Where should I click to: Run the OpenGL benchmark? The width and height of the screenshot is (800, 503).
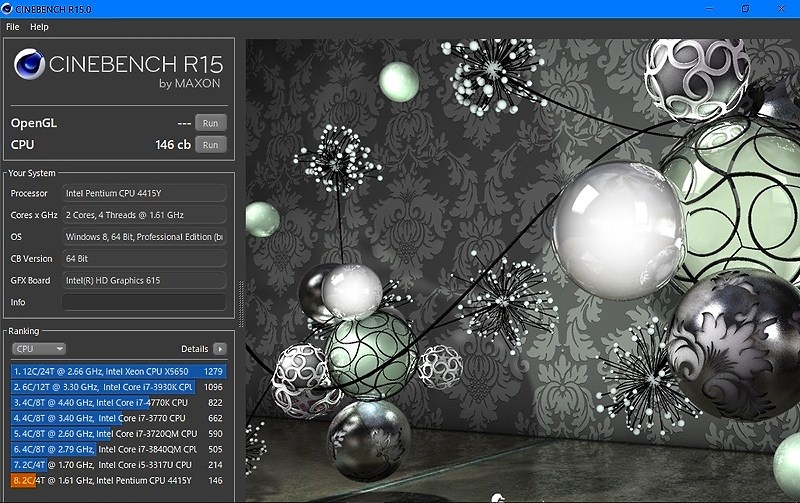click(x=210, y=122)
